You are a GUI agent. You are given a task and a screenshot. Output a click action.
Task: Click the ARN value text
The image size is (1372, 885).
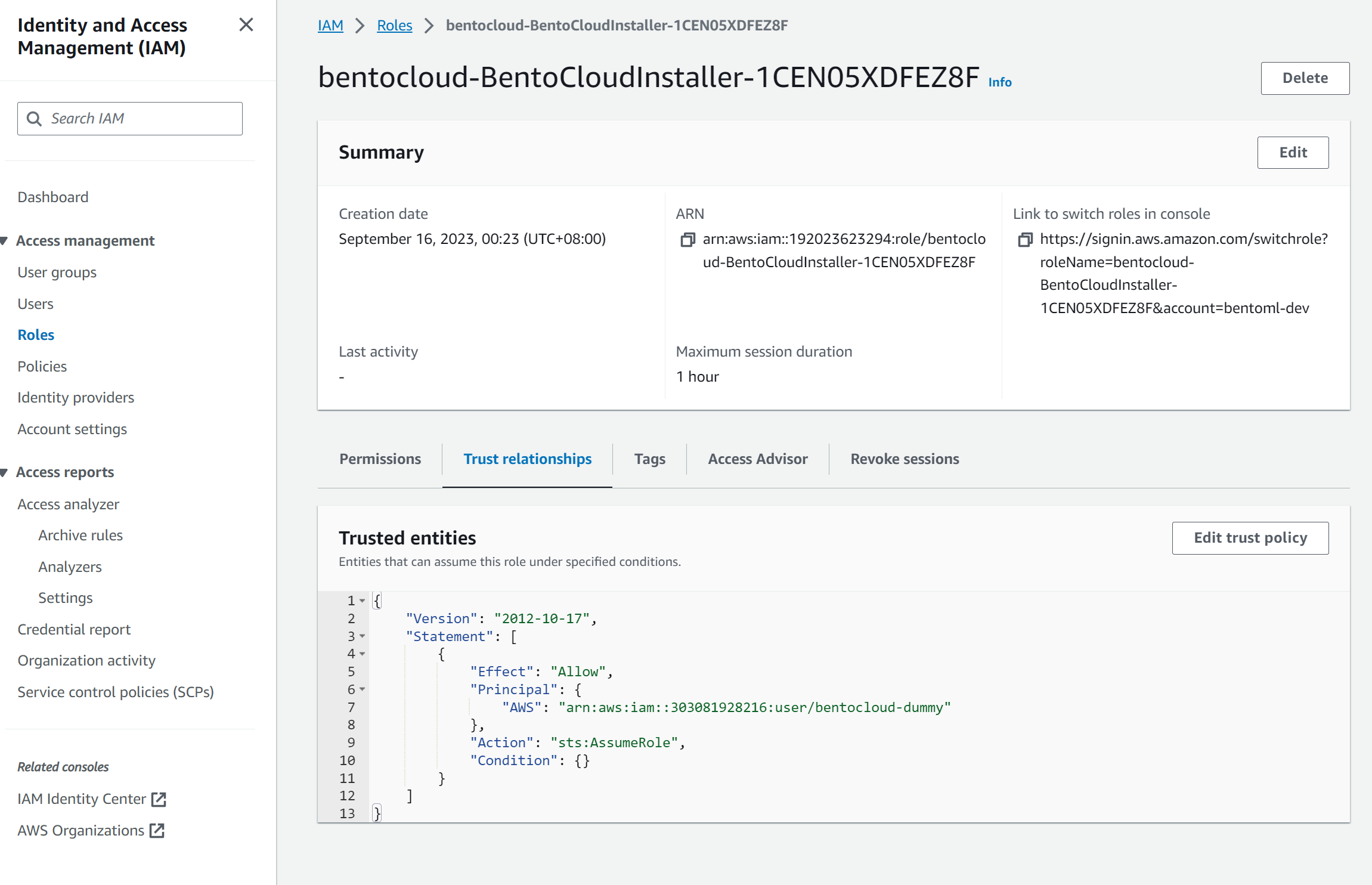[x=844, y=250]
